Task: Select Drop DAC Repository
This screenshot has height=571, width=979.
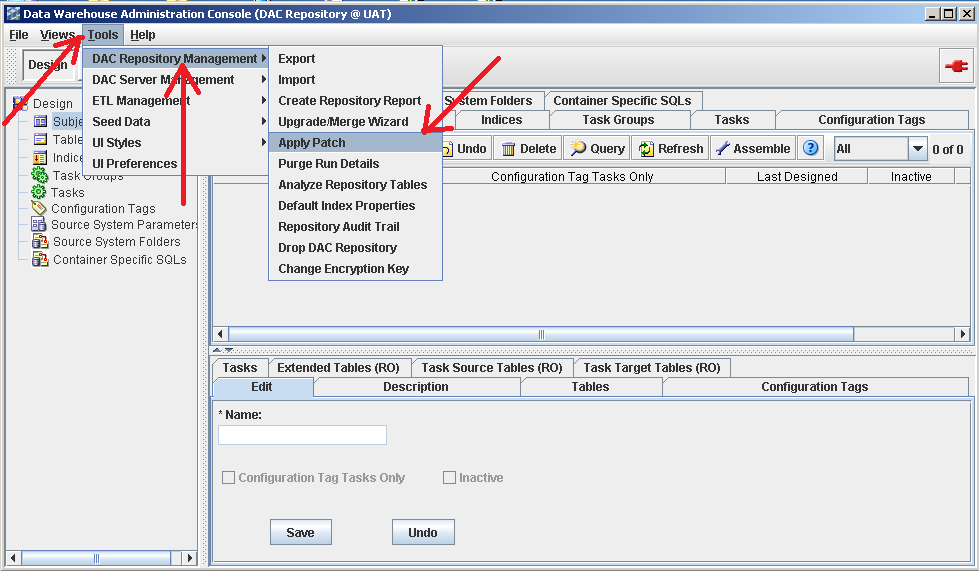Action: [x=355, y=248]
